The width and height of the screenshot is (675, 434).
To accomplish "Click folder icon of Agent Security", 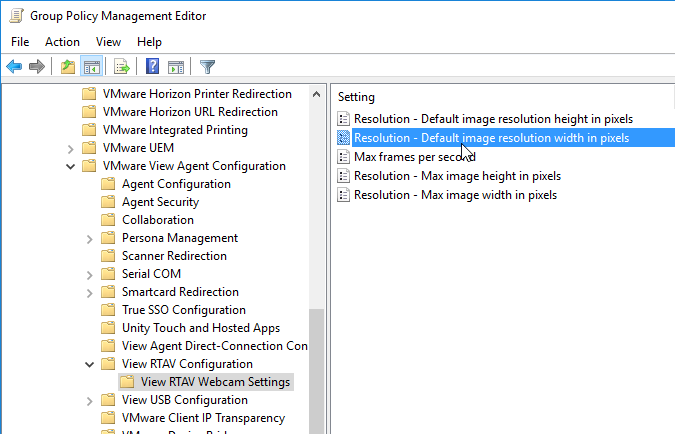I will (x=108, y=202).
